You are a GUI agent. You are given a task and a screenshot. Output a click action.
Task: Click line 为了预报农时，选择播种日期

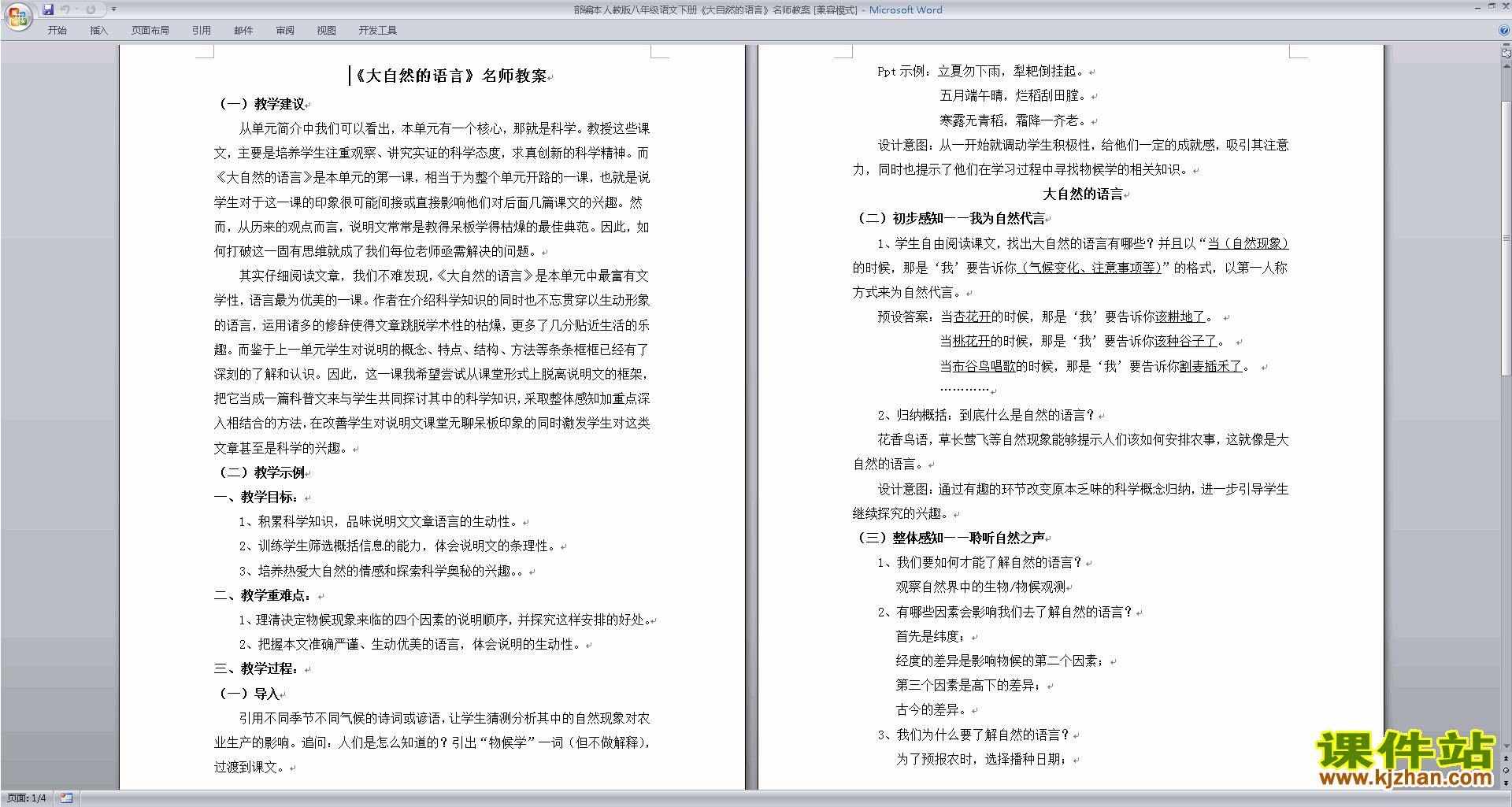click(x=982, y=759)
